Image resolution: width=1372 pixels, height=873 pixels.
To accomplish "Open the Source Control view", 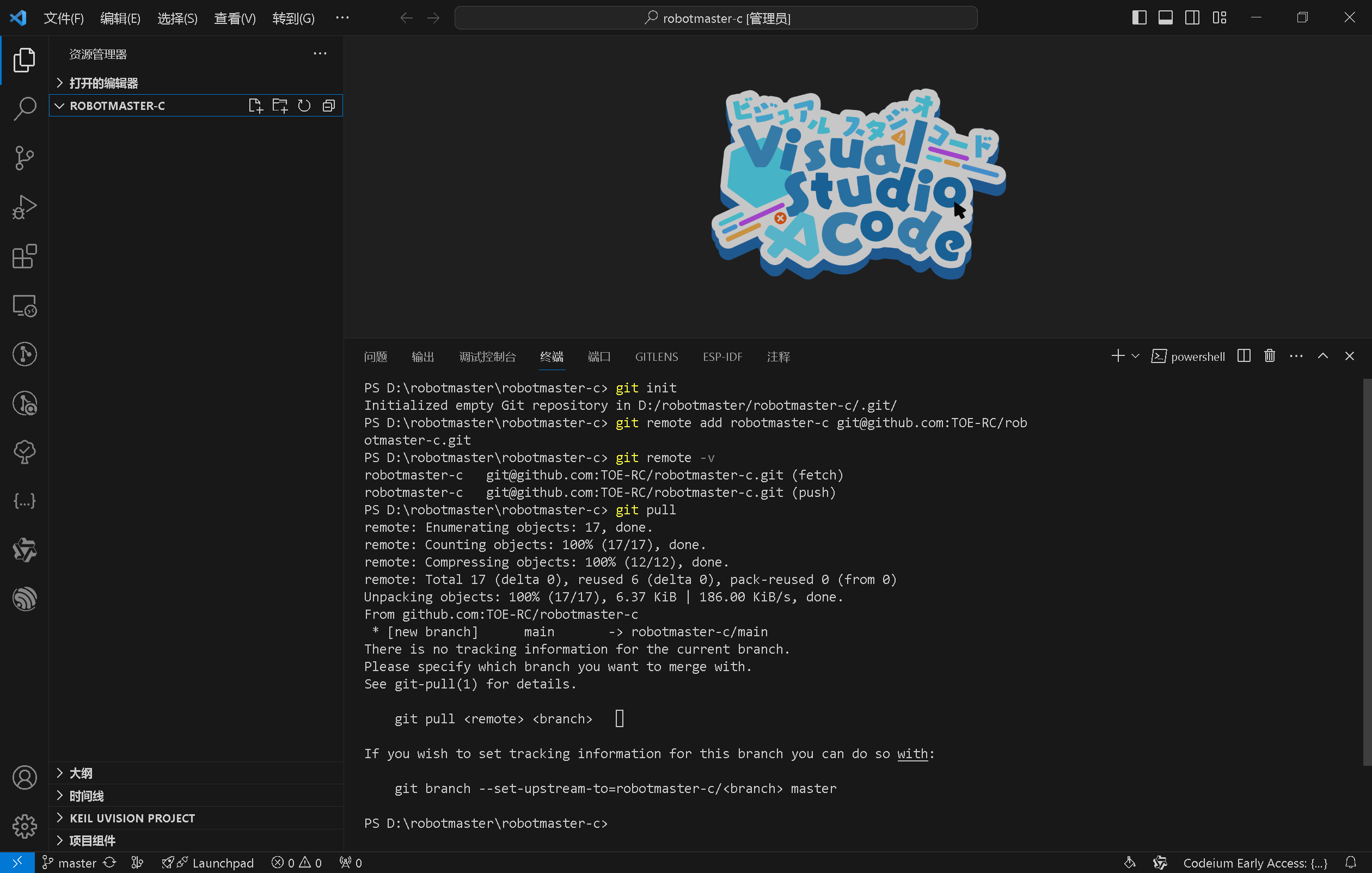I will (24, 158).
